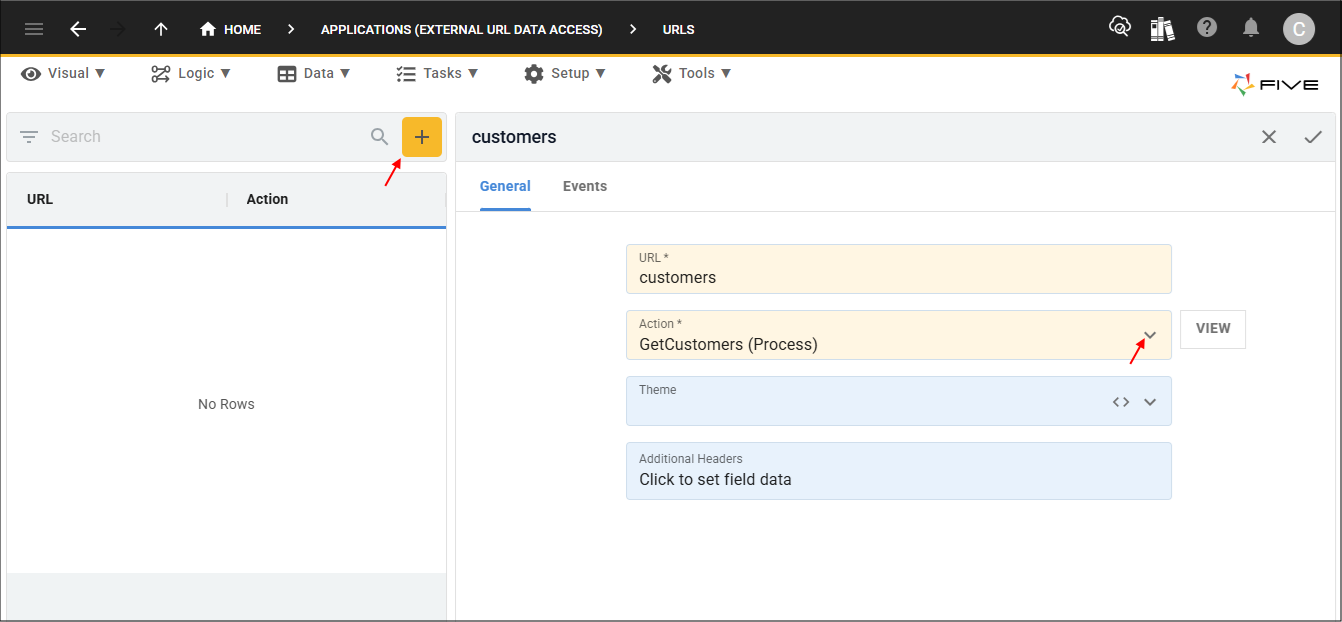Sort by URL column header
The image size is (1342, 622).
point(40,199)
